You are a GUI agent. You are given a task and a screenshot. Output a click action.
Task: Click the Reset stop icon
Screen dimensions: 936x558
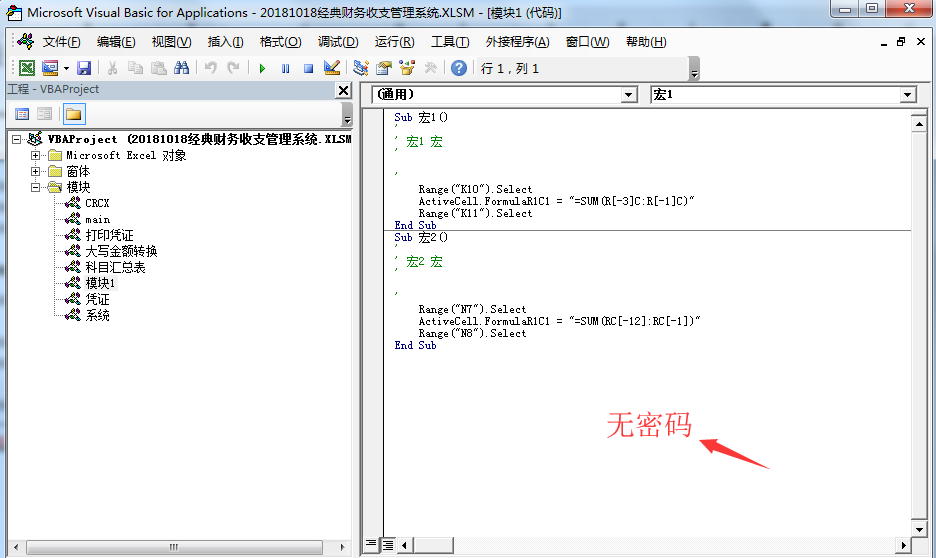pyautogui.click(x=309, y=69)
